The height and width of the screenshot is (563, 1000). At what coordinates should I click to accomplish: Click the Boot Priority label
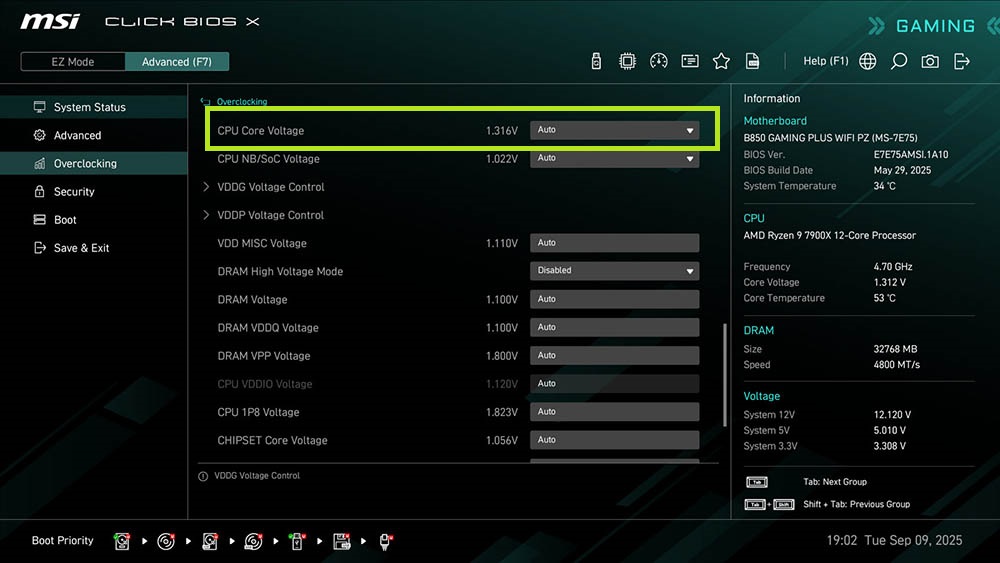pyautogui.click(x=62, y=541)
